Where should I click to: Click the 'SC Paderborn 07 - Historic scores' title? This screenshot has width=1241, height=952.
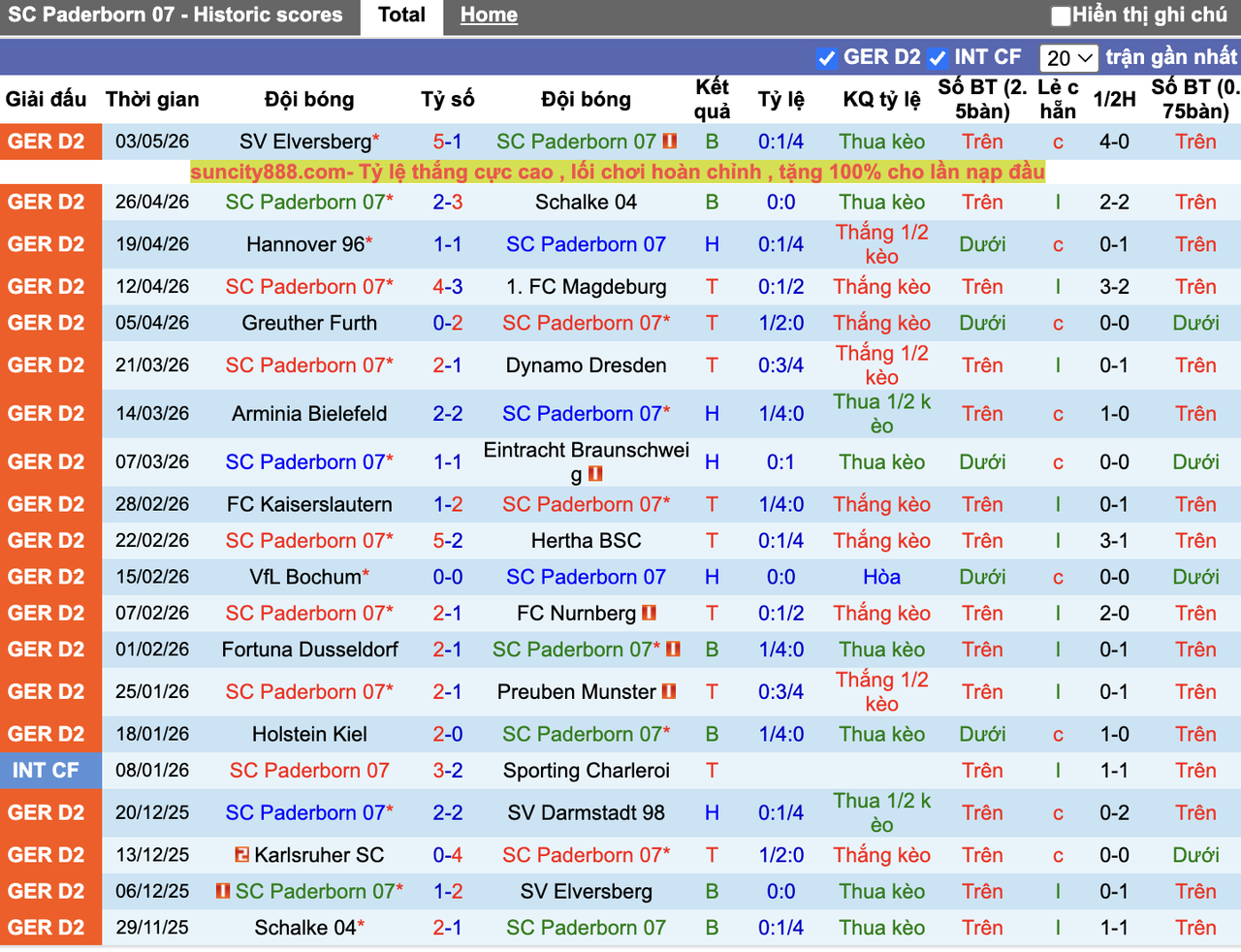coord(175,16)
